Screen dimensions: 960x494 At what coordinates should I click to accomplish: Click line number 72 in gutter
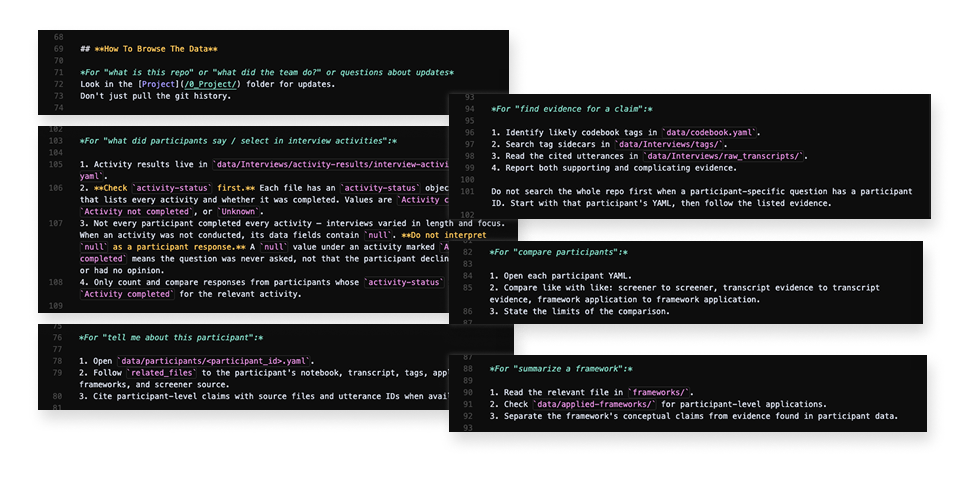(x=59, y=84)
